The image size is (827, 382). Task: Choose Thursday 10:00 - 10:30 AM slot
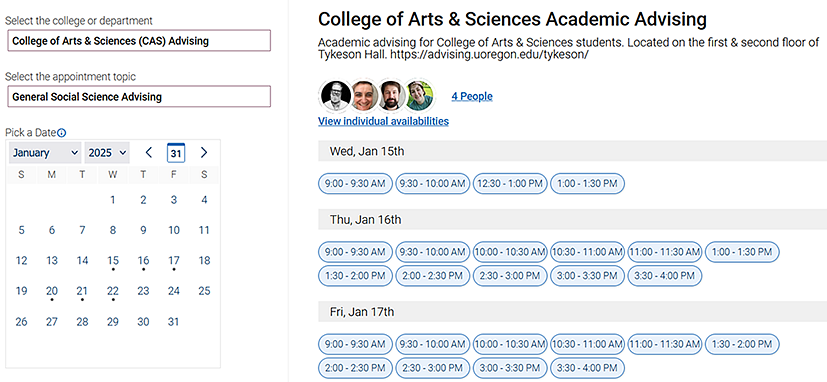(510, 252)
